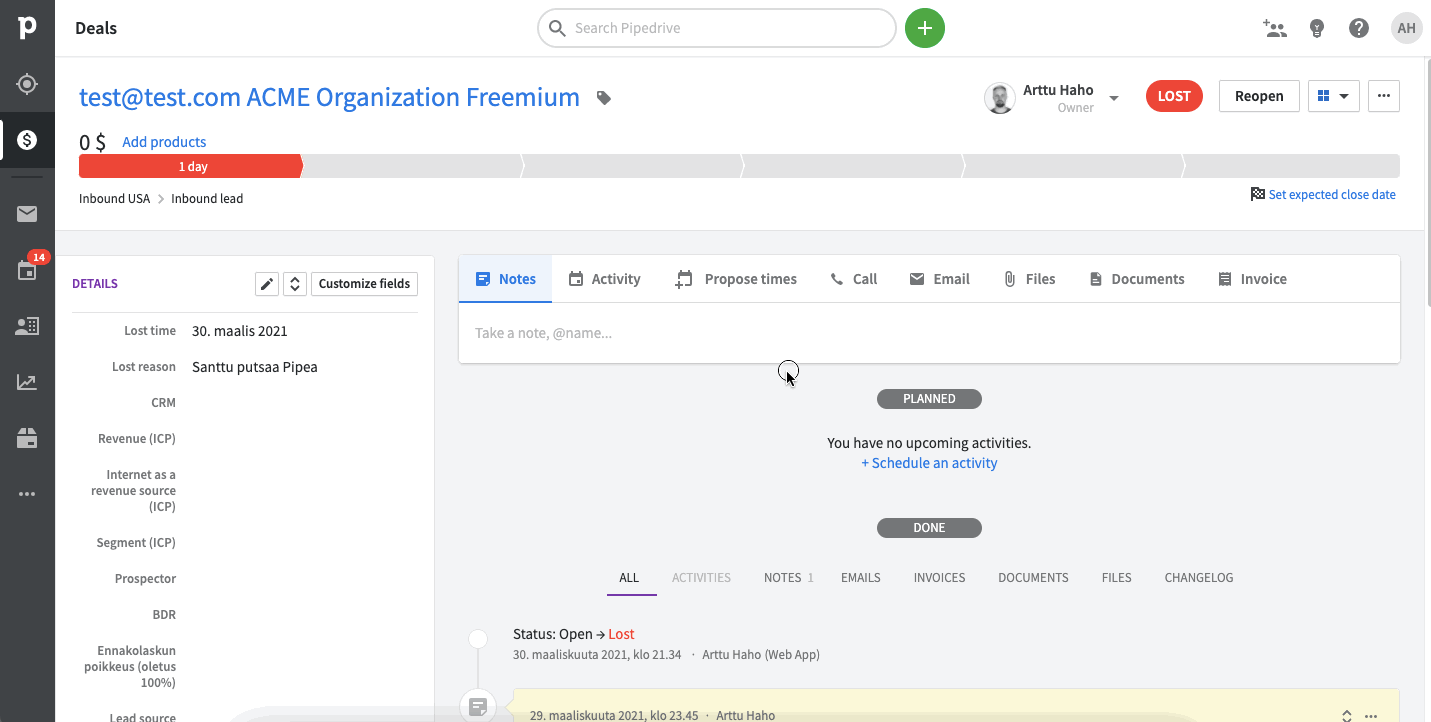The width and height of the screenshot is (1431, 722).
Task: Open the Files tab
Action: [1029, 279]
